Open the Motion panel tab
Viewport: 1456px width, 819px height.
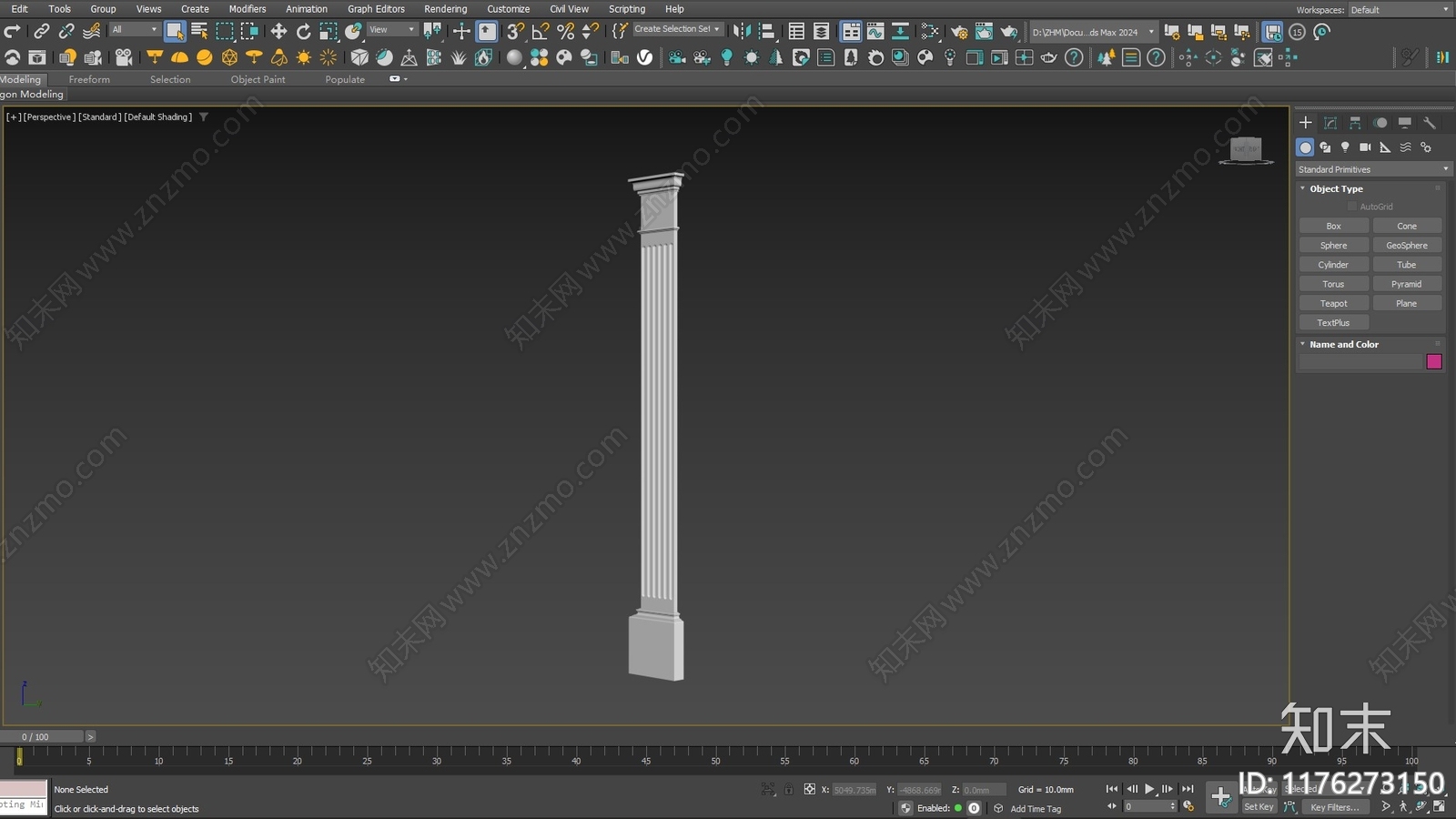point(1380,123)
